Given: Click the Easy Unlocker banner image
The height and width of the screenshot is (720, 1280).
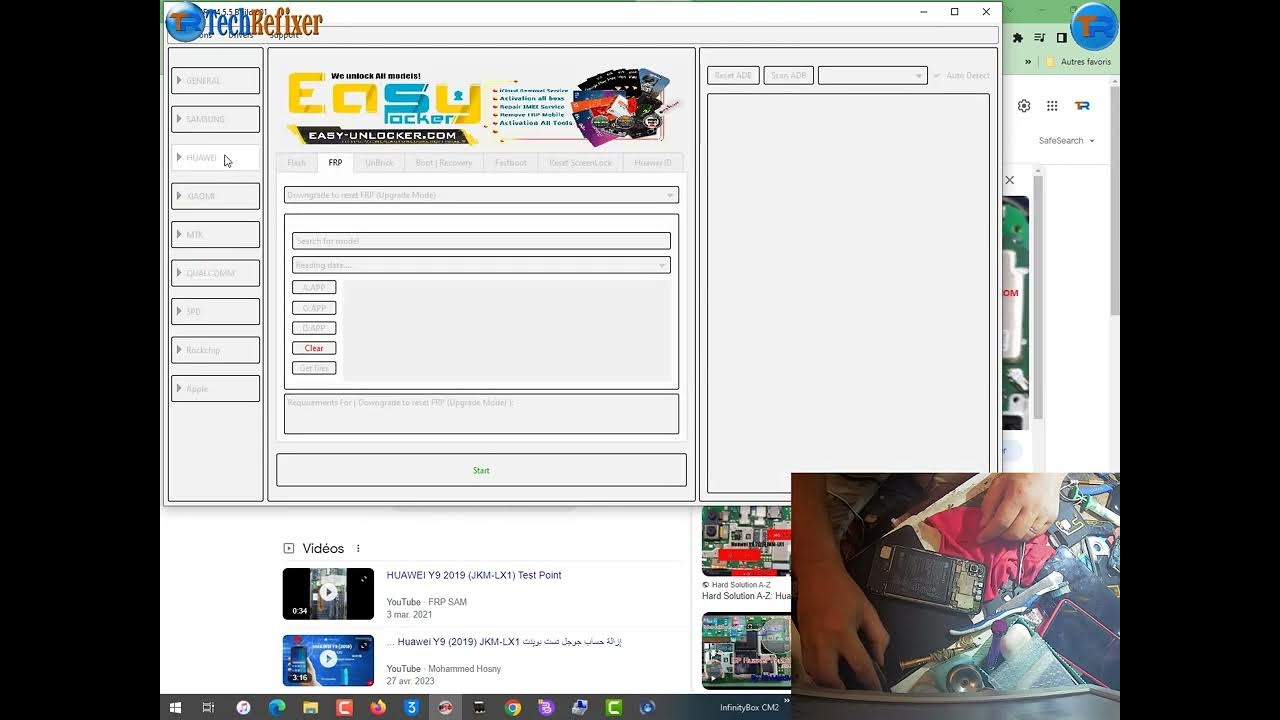Looking at the screenshot, I should (482, 106).
